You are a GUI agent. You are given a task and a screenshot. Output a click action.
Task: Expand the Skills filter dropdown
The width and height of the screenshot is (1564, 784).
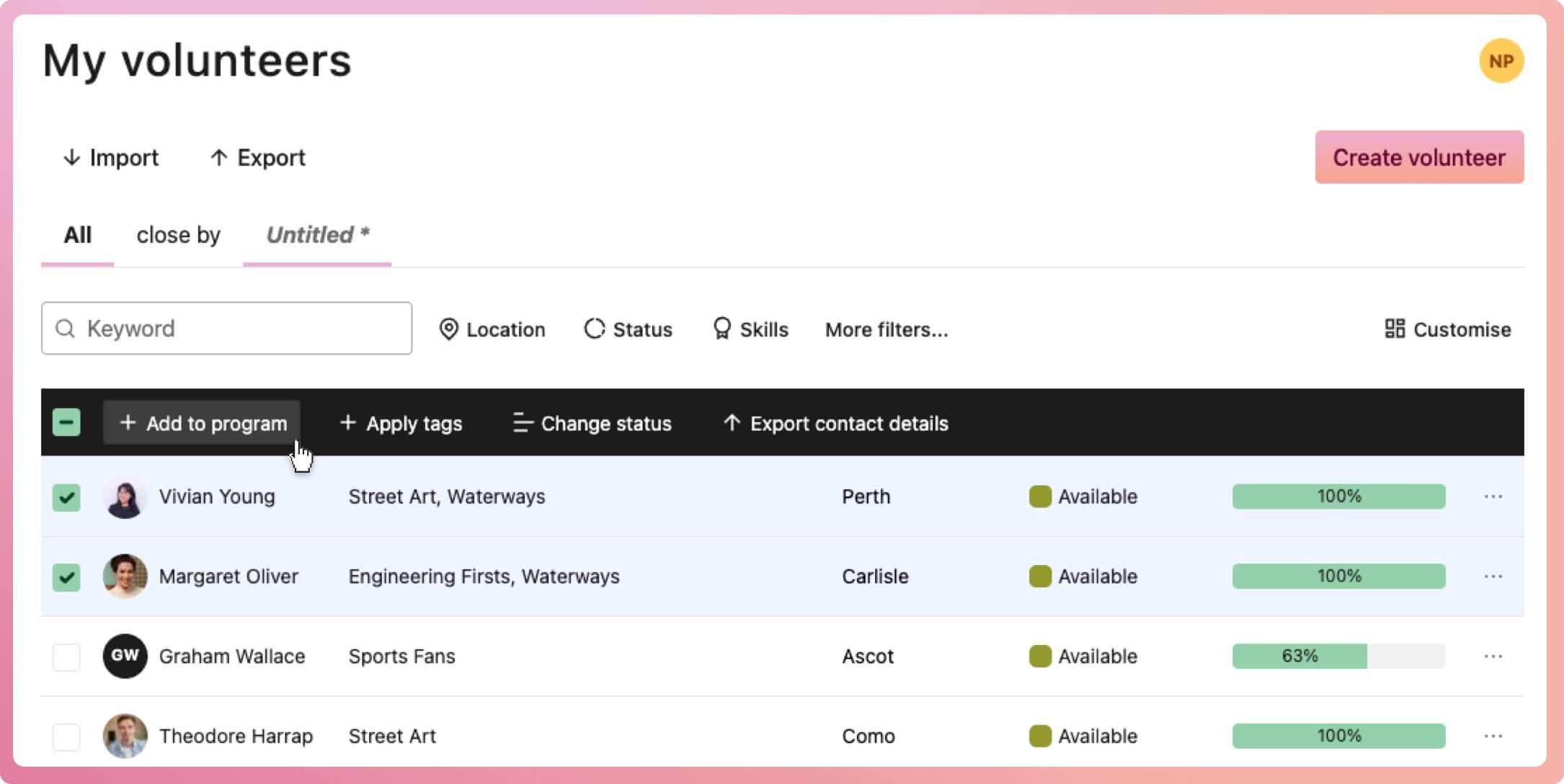click(x=750, y=329)
